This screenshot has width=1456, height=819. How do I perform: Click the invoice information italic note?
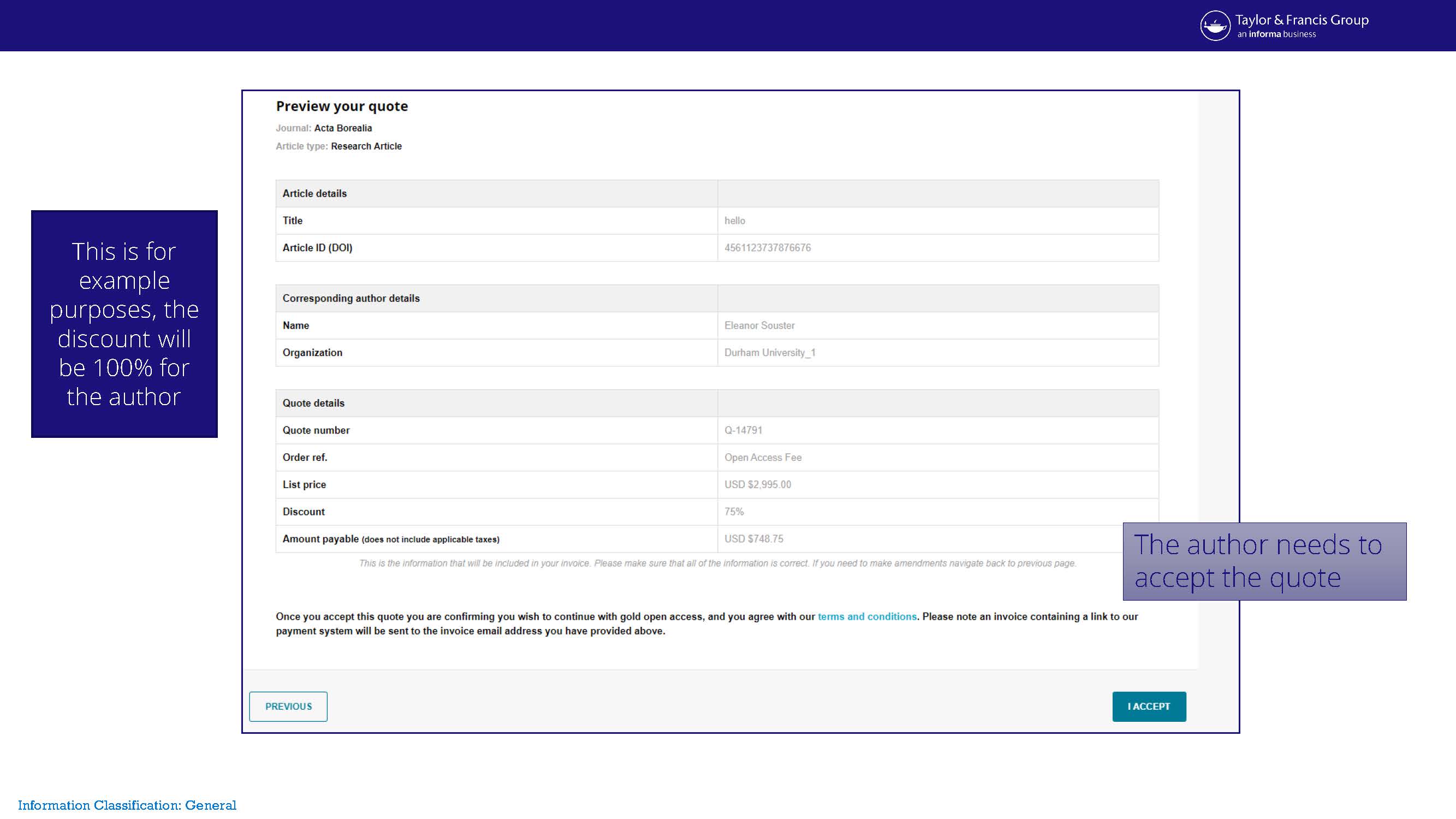[718, 563]
